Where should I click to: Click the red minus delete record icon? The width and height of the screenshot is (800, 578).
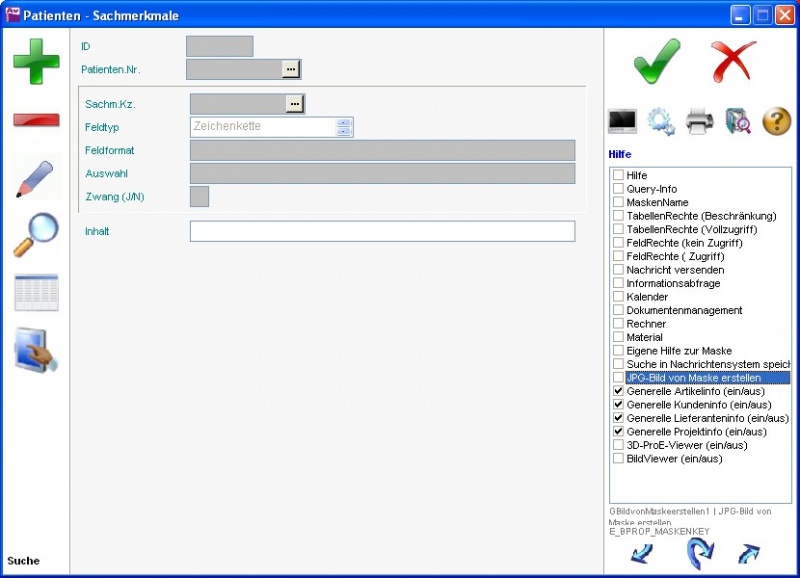pyautogui.click(x=36, y=120)
